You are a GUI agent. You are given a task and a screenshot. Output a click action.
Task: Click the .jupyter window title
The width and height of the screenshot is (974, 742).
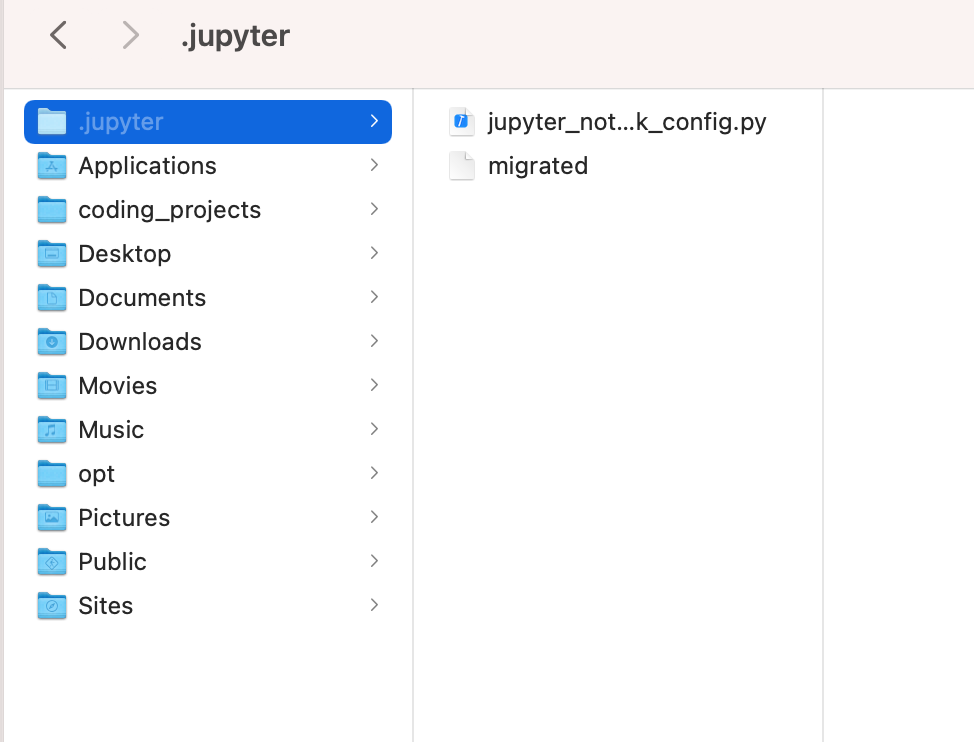click(235, 36)
